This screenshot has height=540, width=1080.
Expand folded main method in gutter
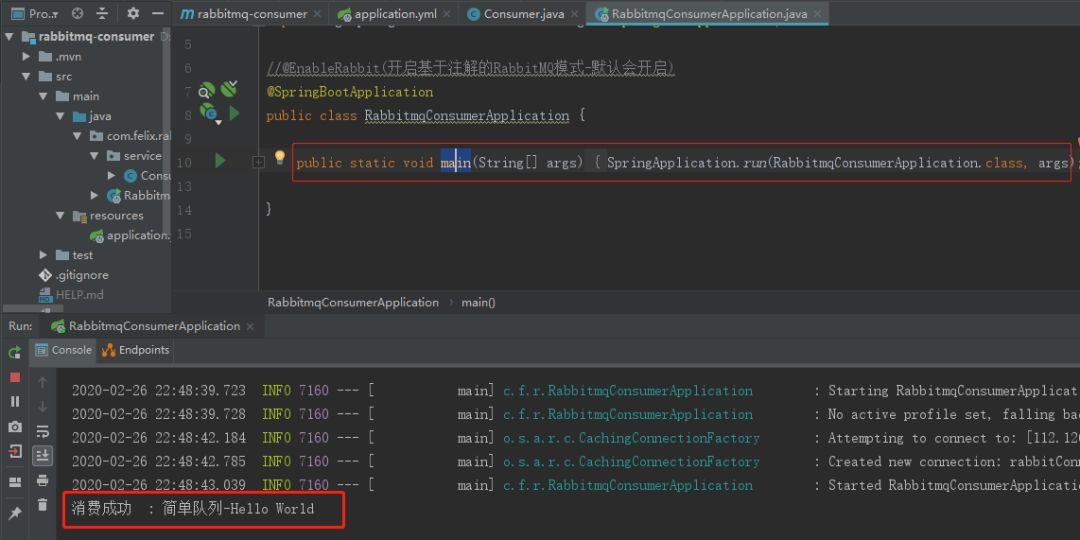tap(258, 162)
